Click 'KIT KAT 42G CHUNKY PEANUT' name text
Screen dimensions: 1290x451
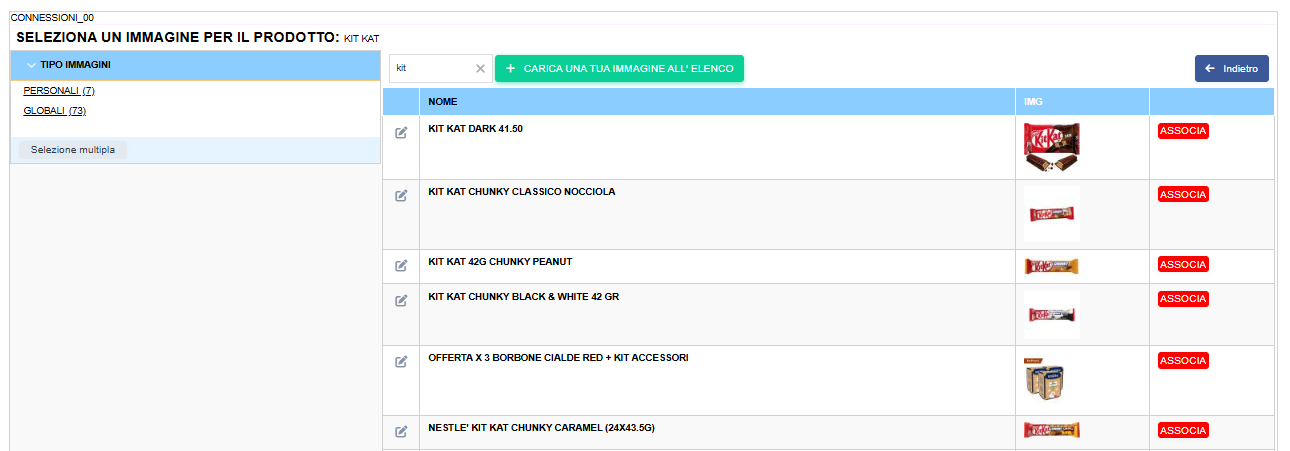tap(500, 262)
